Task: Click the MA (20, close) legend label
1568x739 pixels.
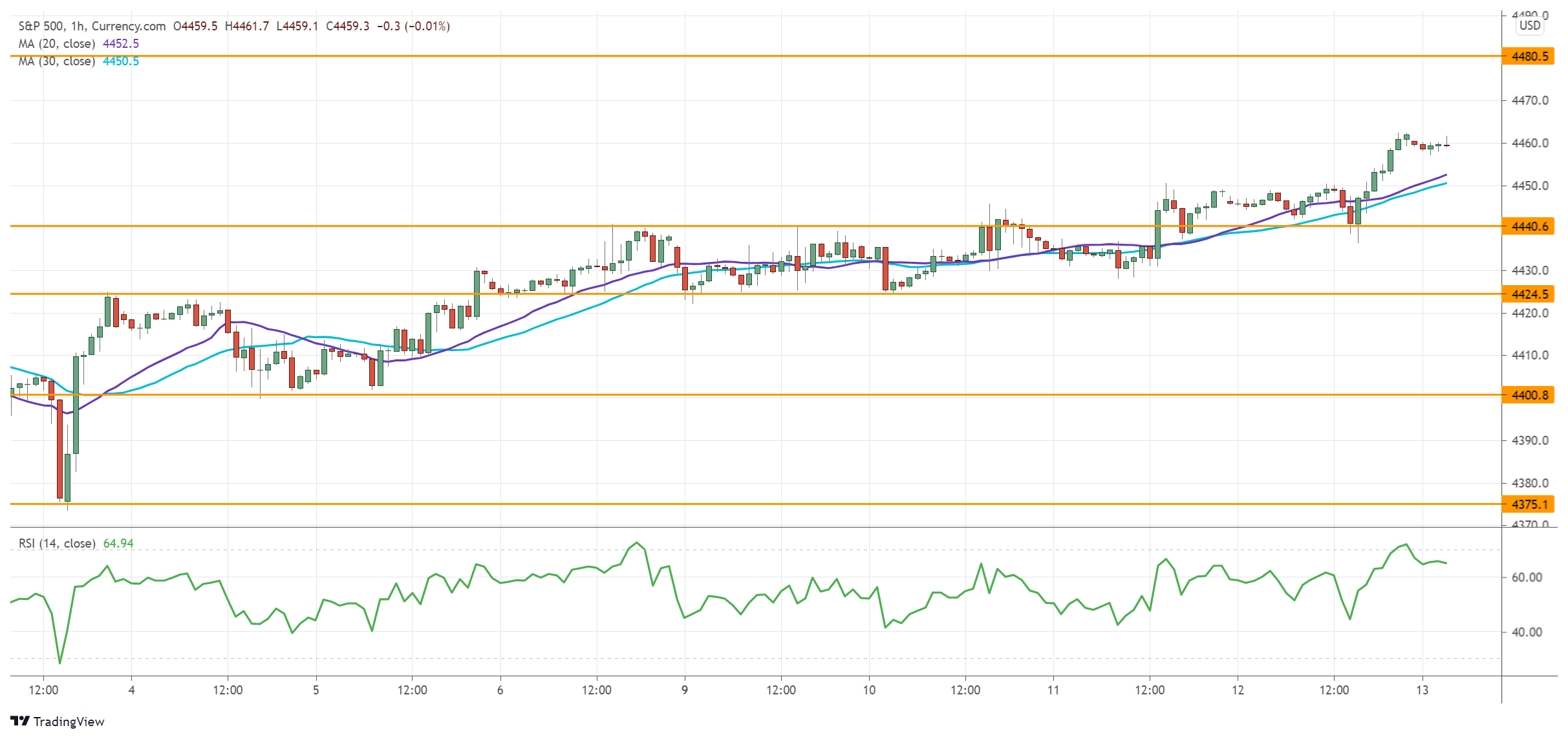Action: tap(57, 43)
